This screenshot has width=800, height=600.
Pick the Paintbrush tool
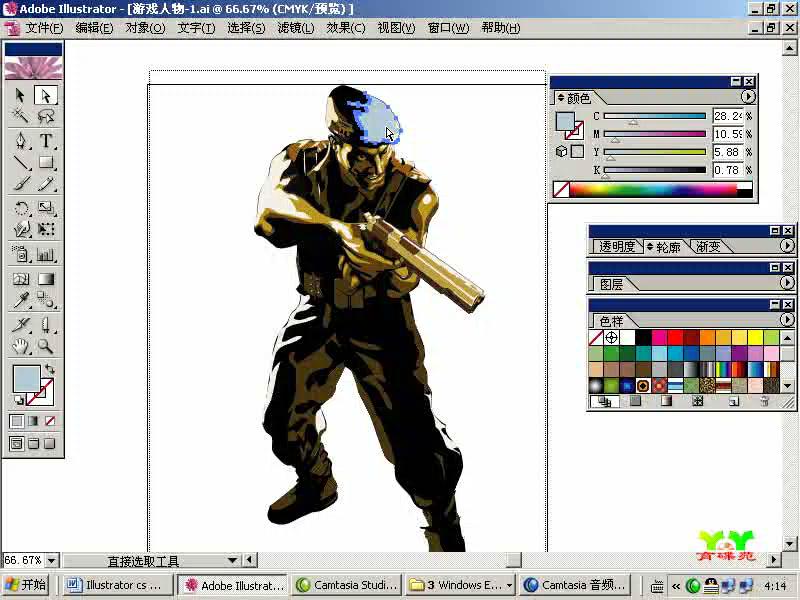pyautogui.click(x=20, y=184)
